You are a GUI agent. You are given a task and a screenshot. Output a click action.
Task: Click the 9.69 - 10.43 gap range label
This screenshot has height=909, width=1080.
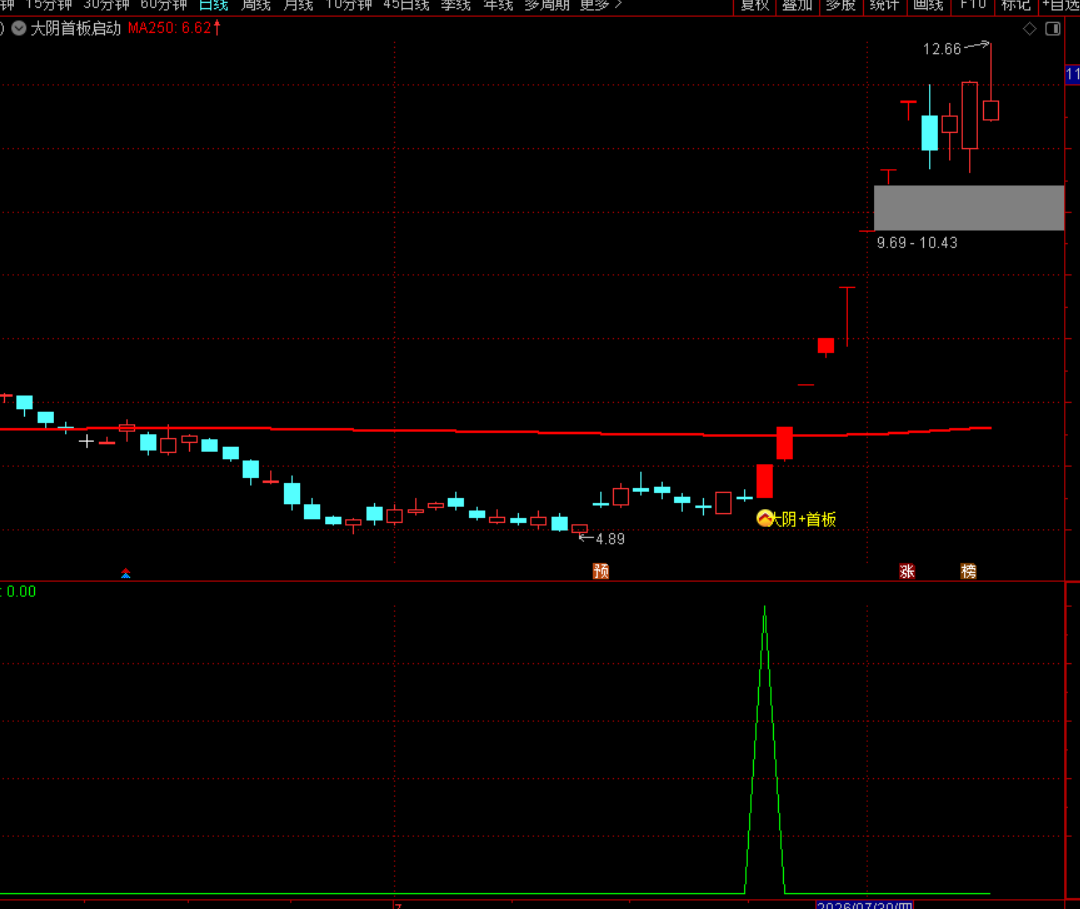[917, 242]
